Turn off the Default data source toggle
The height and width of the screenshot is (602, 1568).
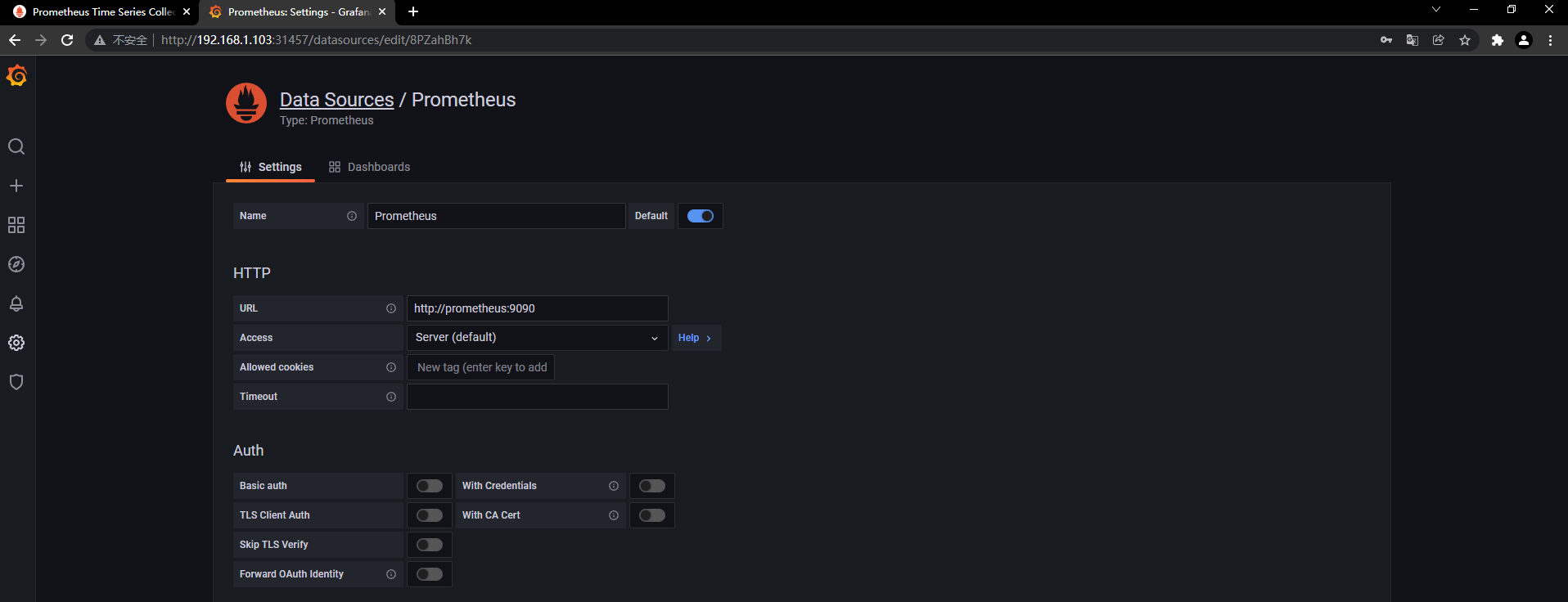pyautogui.click(x=701, y=216)
